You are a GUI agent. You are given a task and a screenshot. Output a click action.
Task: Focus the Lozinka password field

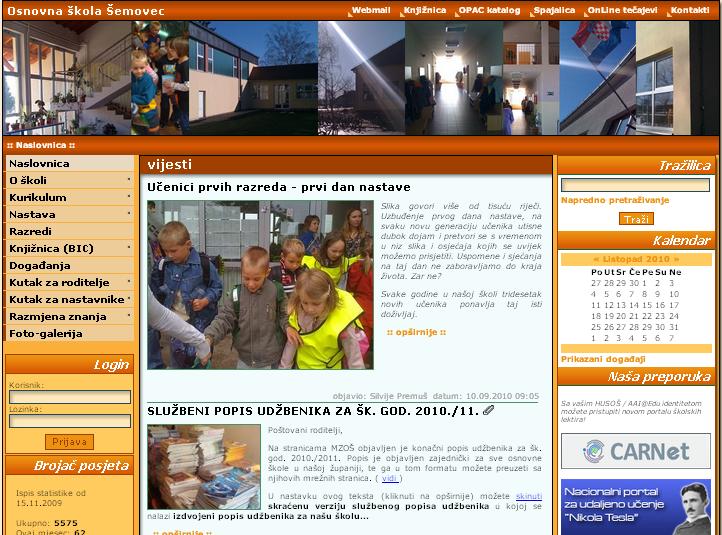pyautogui.click(x=70, y=421)
